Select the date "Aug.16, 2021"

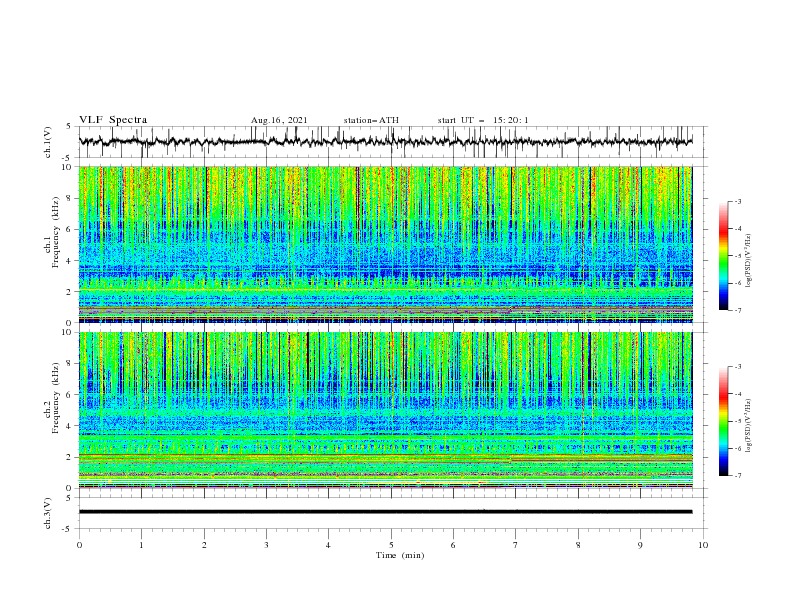tap(279, 120)
